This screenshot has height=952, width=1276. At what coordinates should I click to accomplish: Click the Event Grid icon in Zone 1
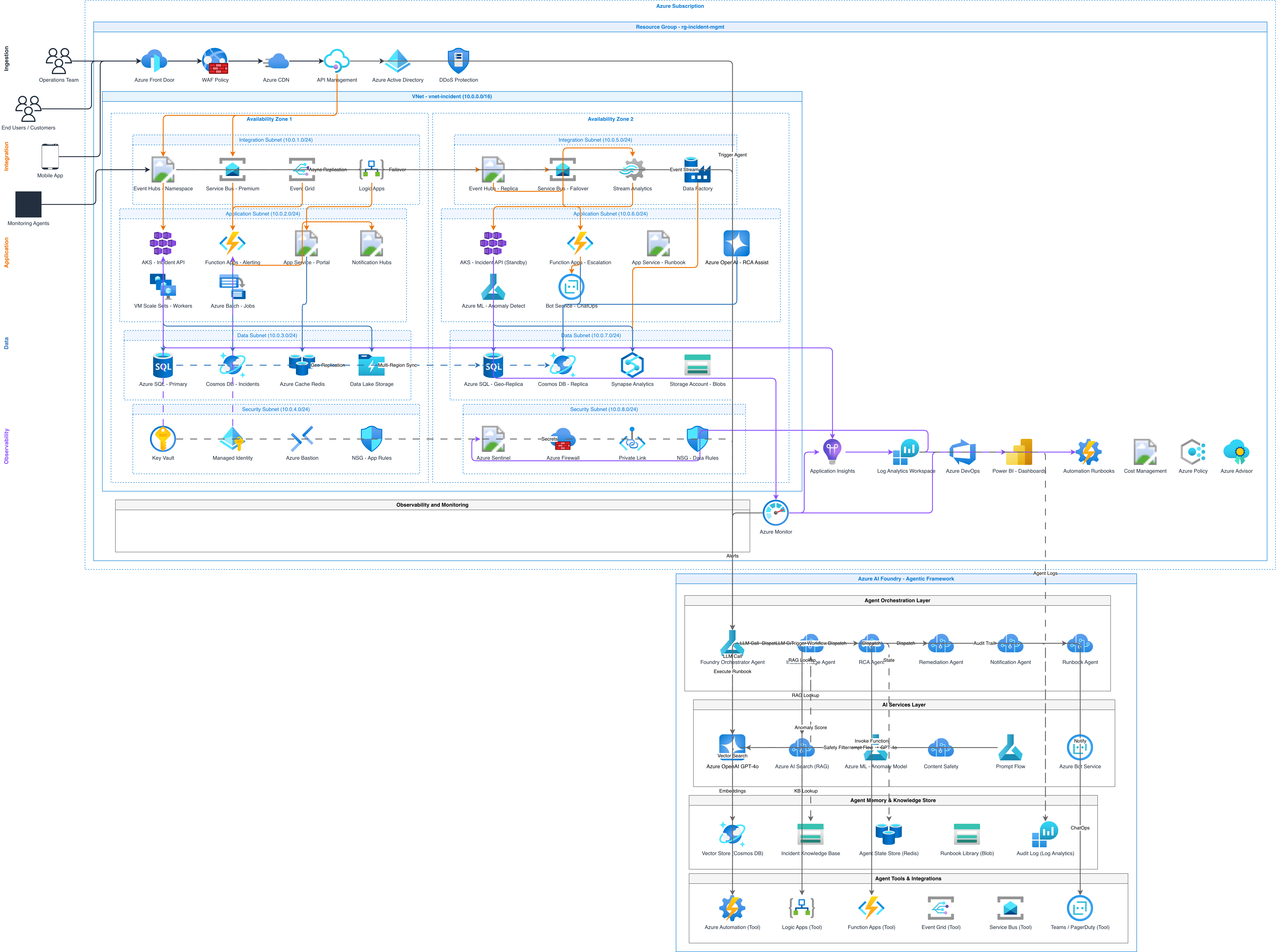click(302, 169)
